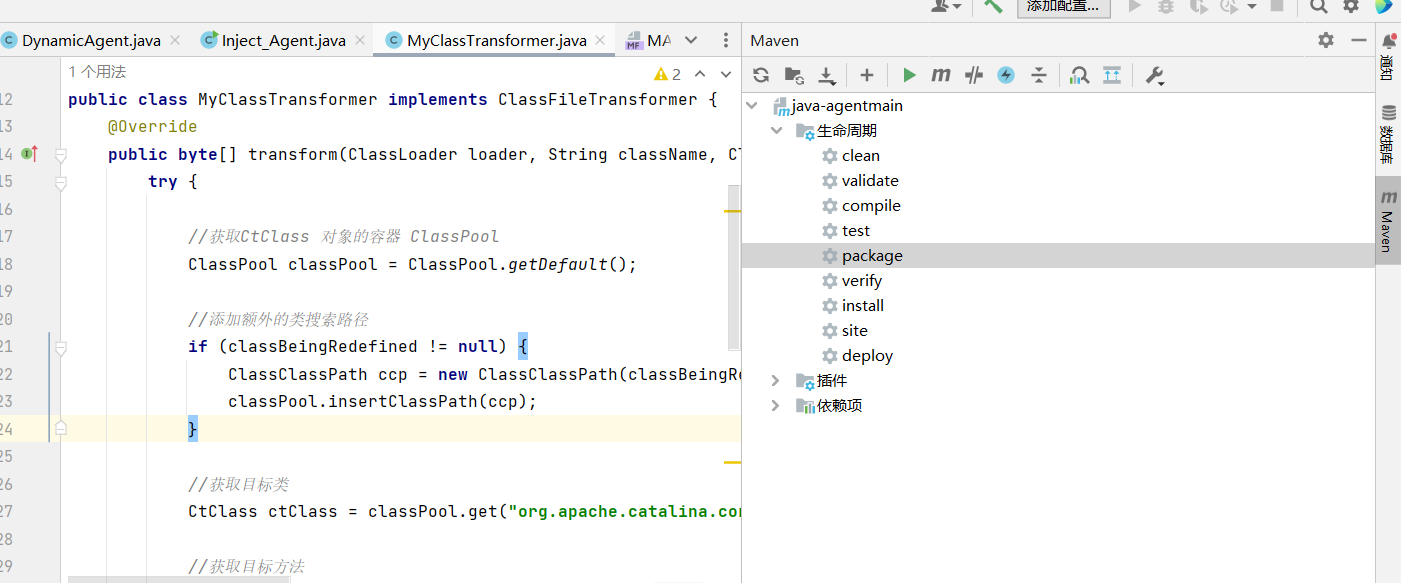Screen dimensions: 1401x583
Task: Download sources and documentation icon
Action: point(827,75)
